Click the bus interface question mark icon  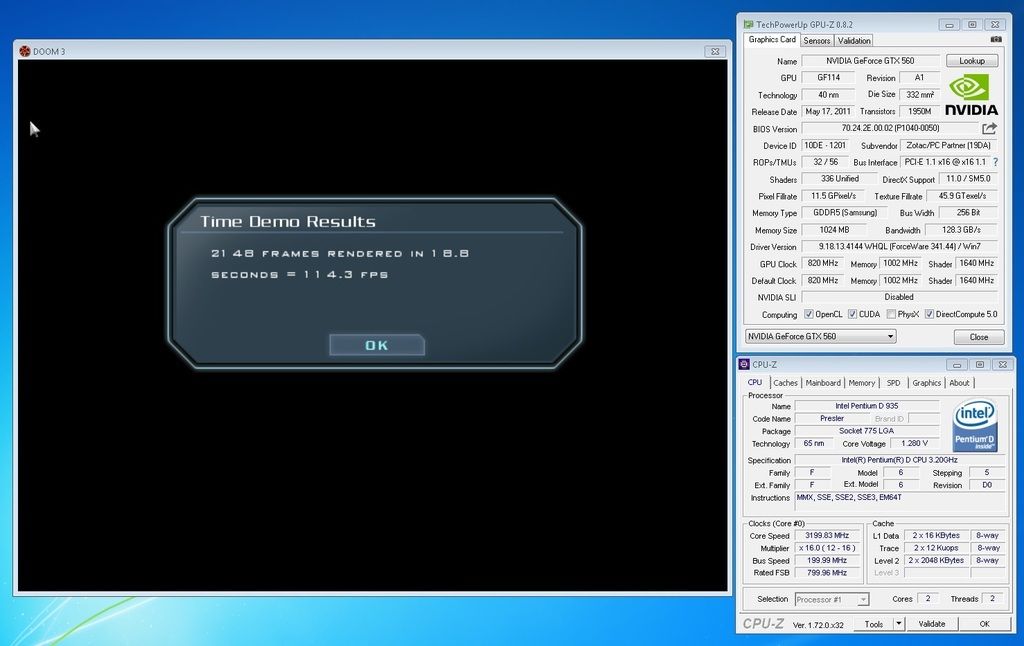pyautogui.click(x=995, y=162)
